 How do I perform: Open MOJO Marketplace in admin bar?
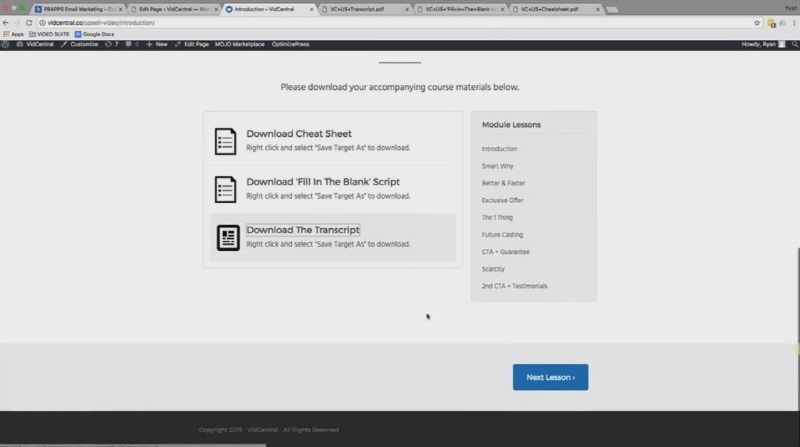(239, 44)
